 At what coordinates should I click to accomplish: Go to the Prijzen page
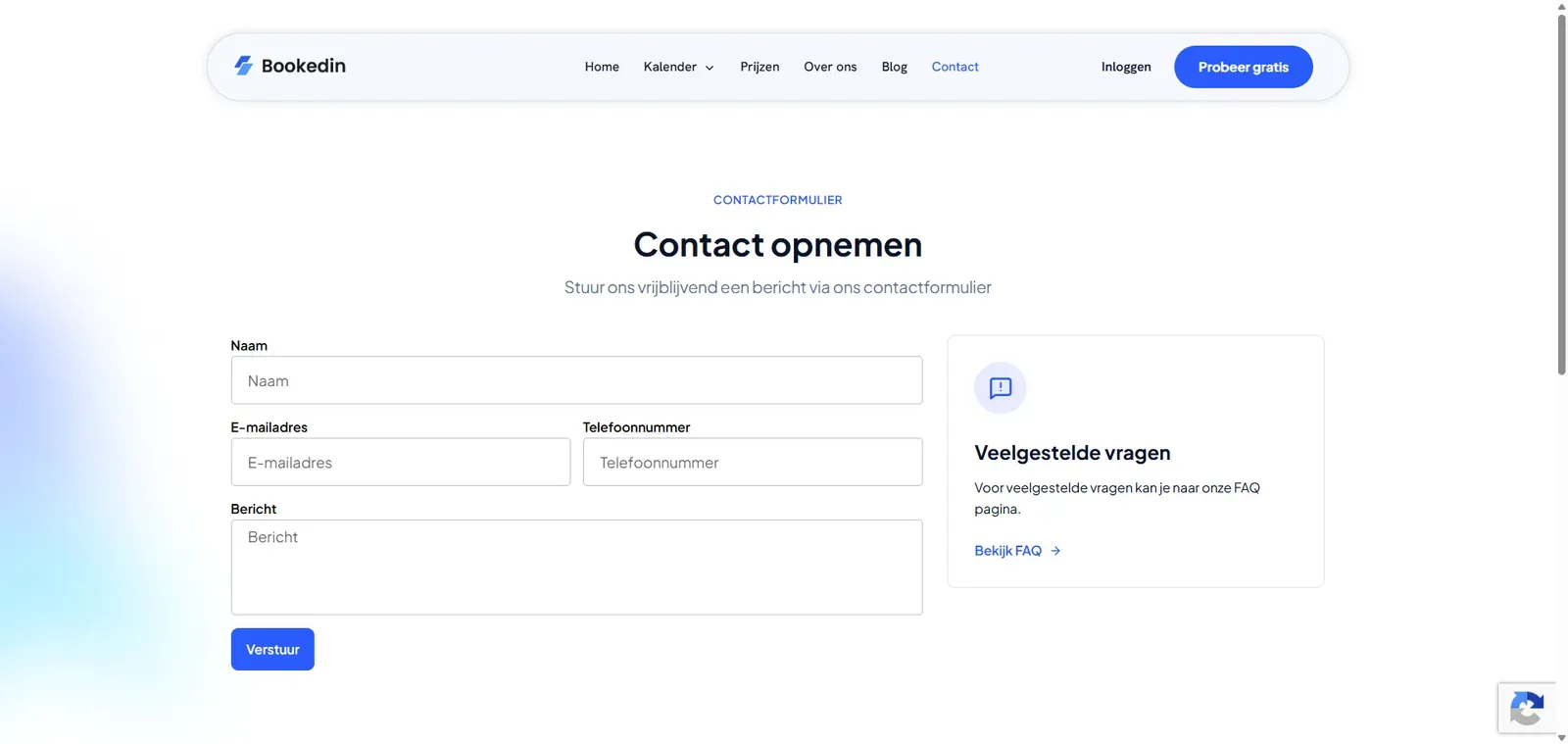759,67
